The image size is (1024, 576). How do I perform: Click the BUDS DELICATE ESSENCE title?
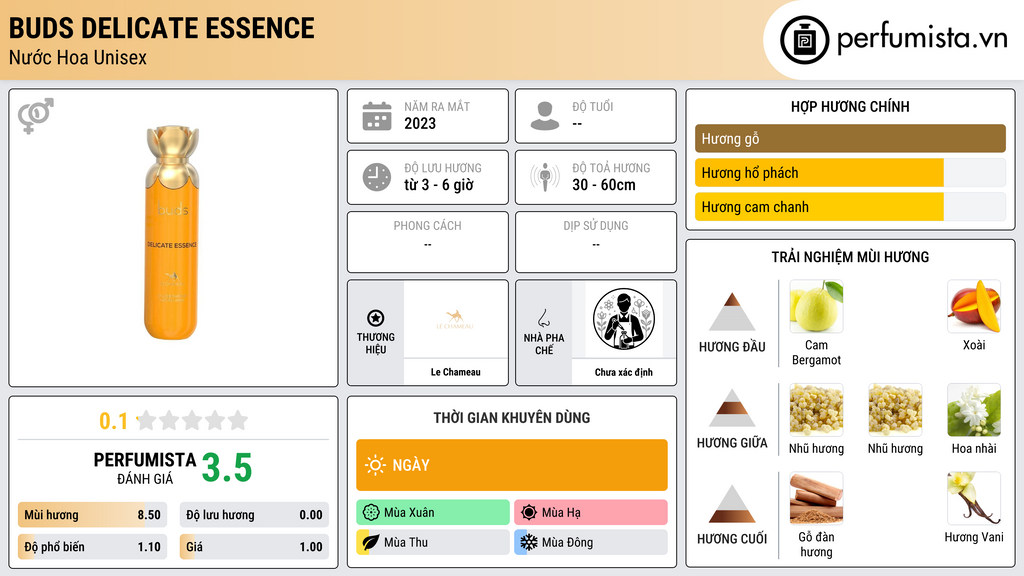[x=161, y=28]
